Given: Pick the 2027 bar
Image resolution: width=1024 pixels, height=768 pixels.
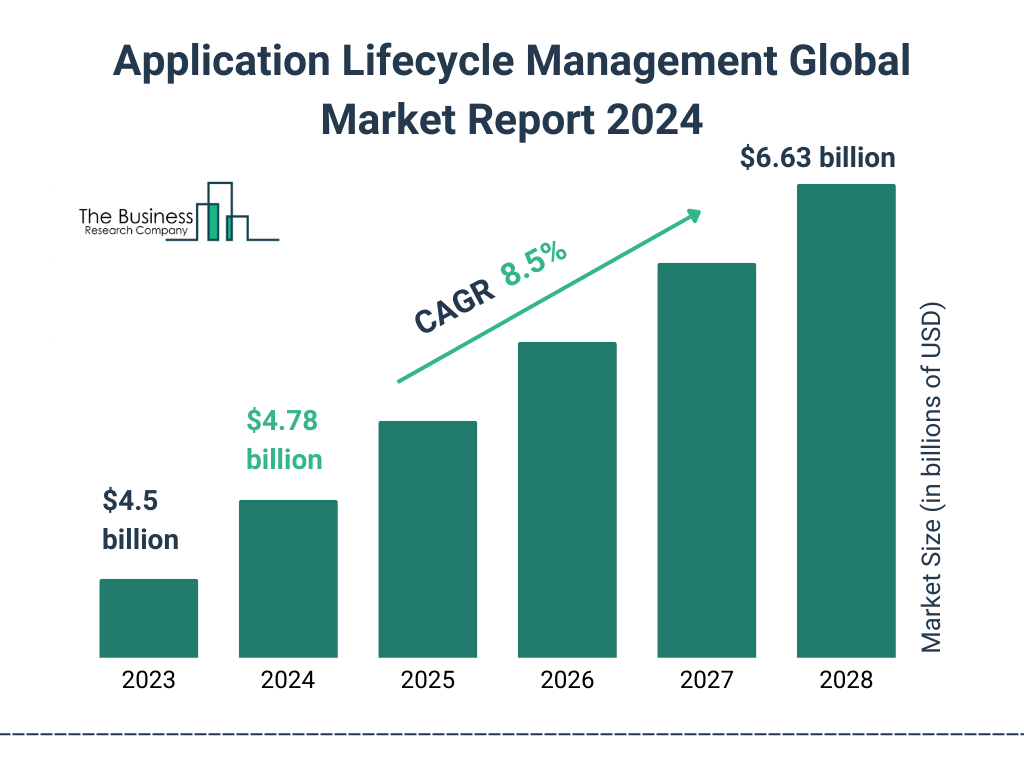Looking at the screenshot, I should [x=706, y=460].
